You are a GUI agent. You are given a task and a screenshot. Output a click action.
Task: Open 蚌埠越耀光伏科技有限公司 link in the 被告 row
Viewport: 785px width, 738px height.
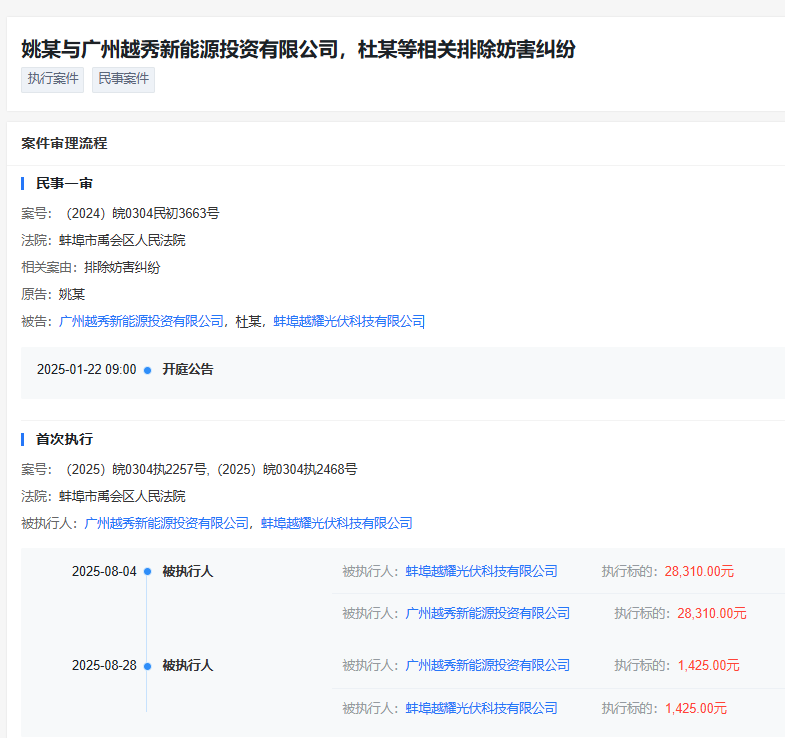349,321
